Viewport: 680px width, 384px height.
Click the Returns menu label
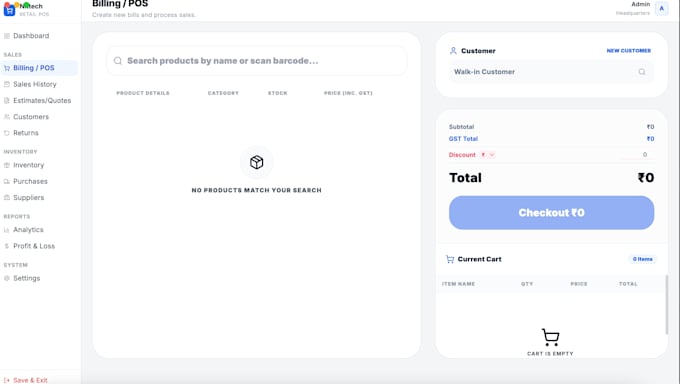tap(26, 133)
